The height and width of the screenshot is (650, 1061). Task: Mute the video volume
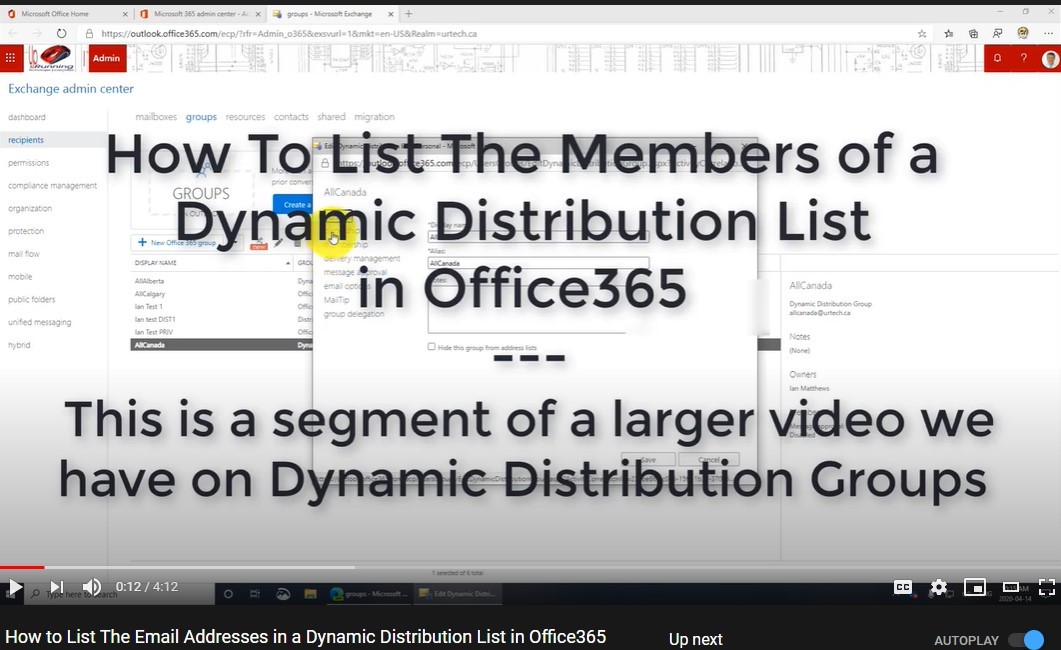[x=92, y=587]
